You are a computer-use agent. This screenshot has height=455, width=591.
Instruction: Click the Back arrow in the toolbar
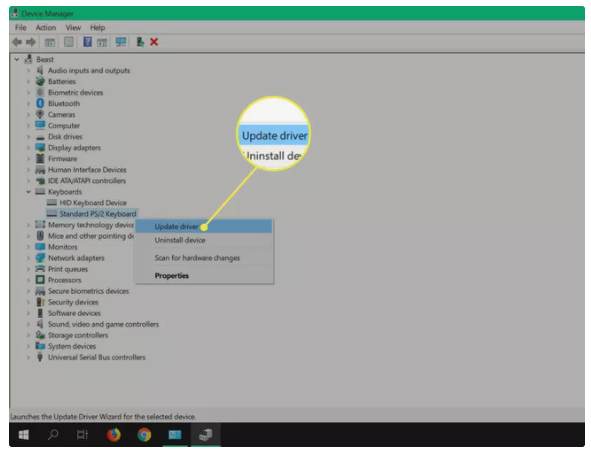point(17,42)
